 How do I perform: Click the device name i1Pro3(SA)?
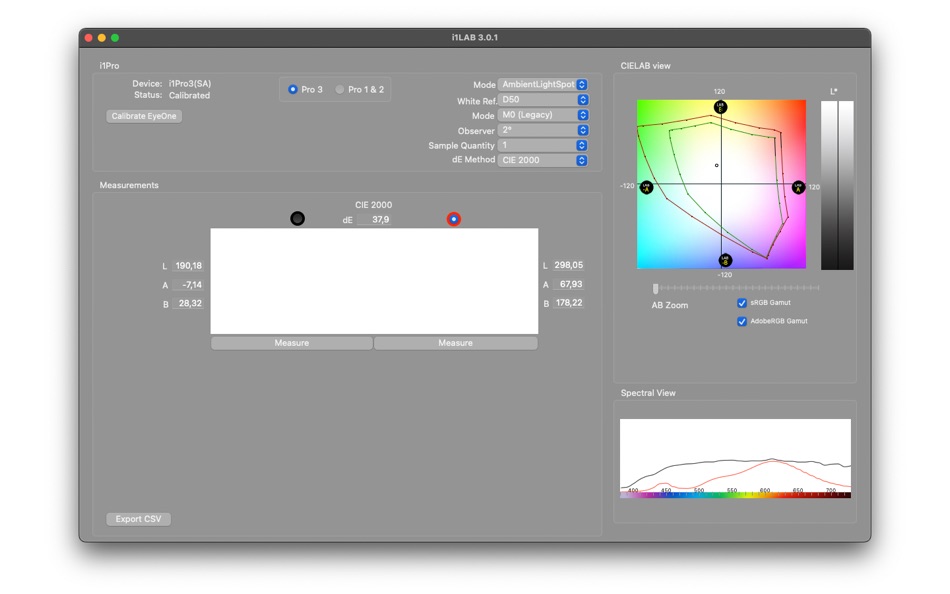click(190, 84)
